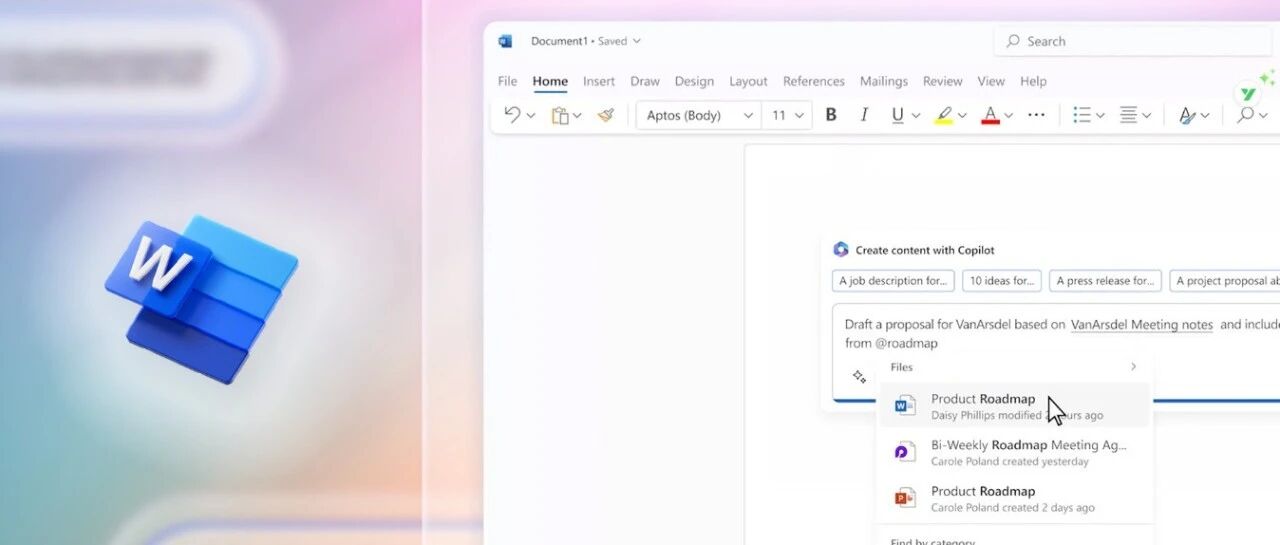Select Product Roadmap by Carole Poland
Screen dimensions: 1280x545
tap(1014, 498)
